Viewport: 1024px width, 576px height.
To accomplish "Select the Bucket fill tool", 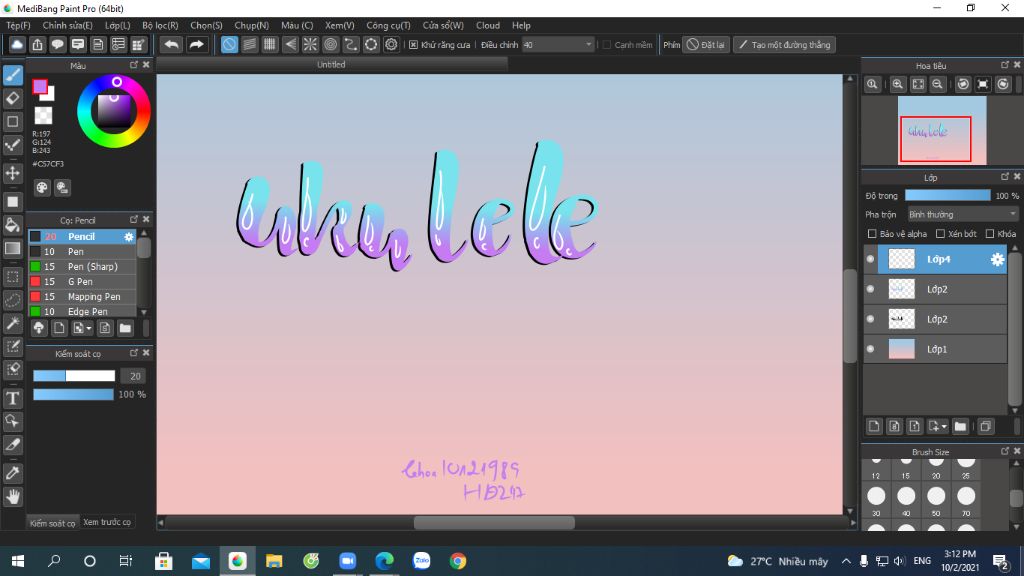I will point(12,225).
